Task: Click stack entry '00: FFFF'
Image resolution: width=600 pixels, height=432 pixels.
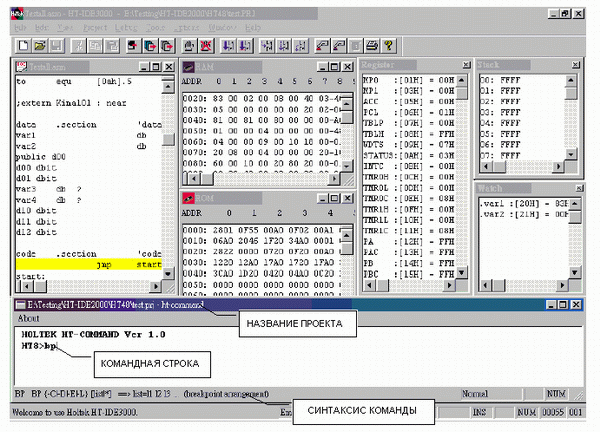Action: (500, 80)
